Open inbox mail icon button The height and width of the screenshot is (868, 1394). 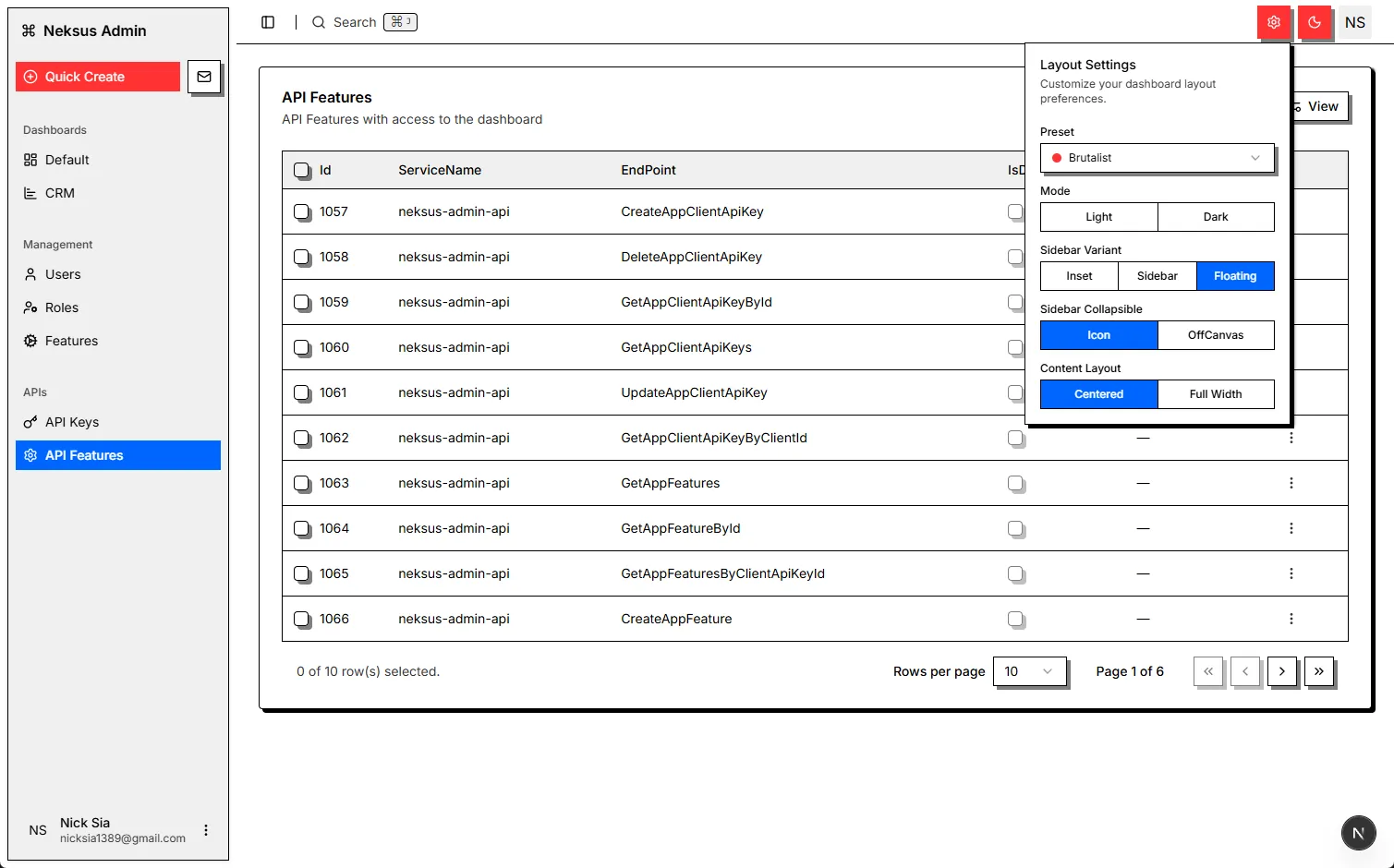tap(204, 77)
